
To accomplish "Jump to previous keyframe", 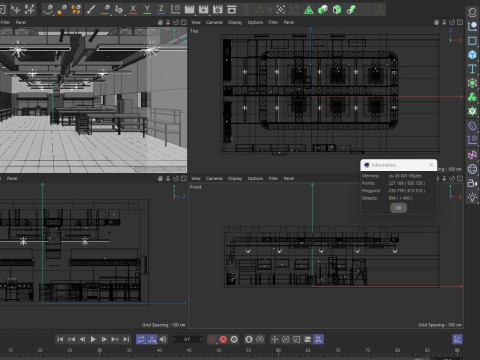I will tap(71, 339).
